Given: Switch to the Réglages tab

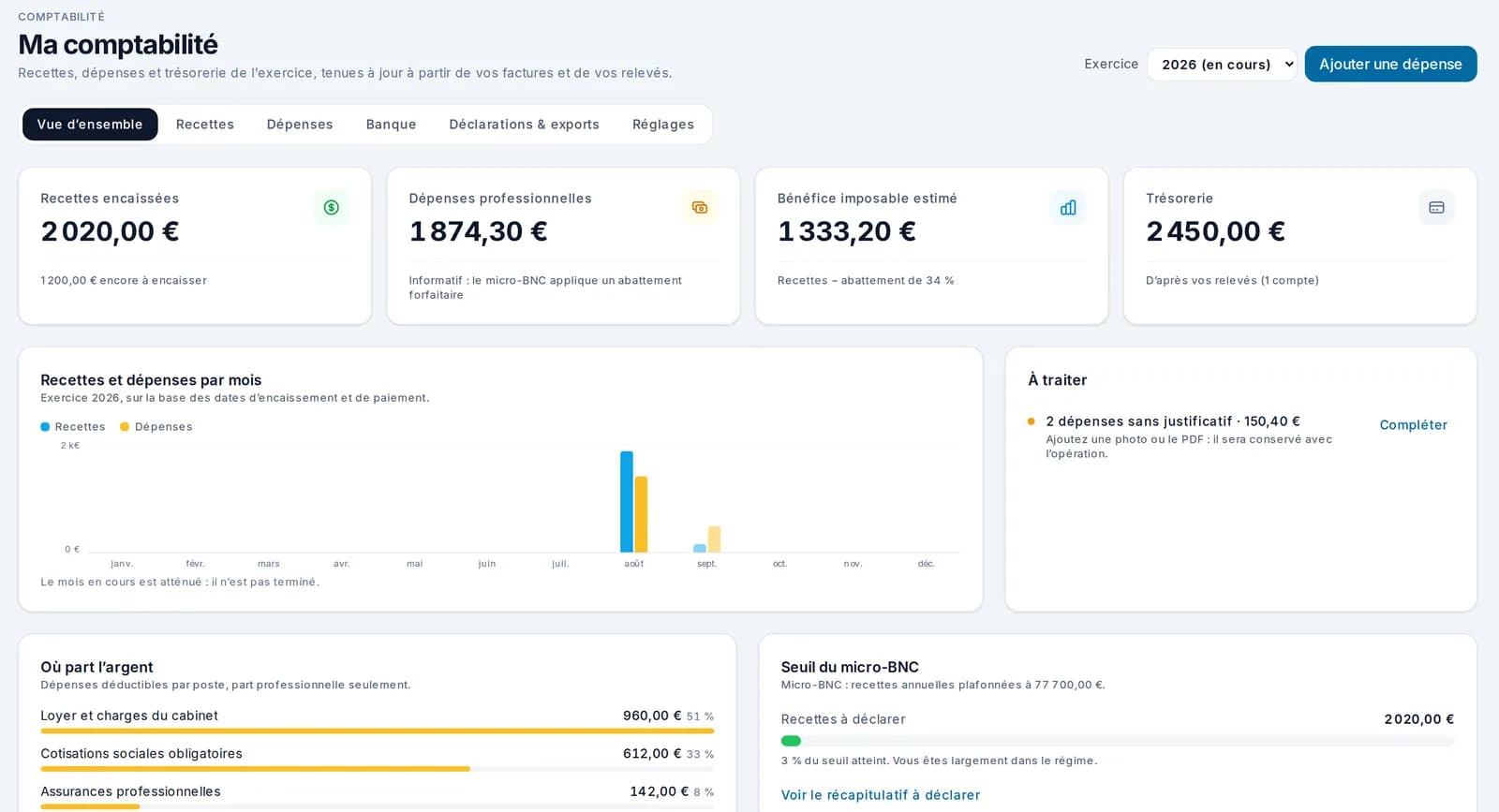Looking at the screenshot, I should pos(663,125).
